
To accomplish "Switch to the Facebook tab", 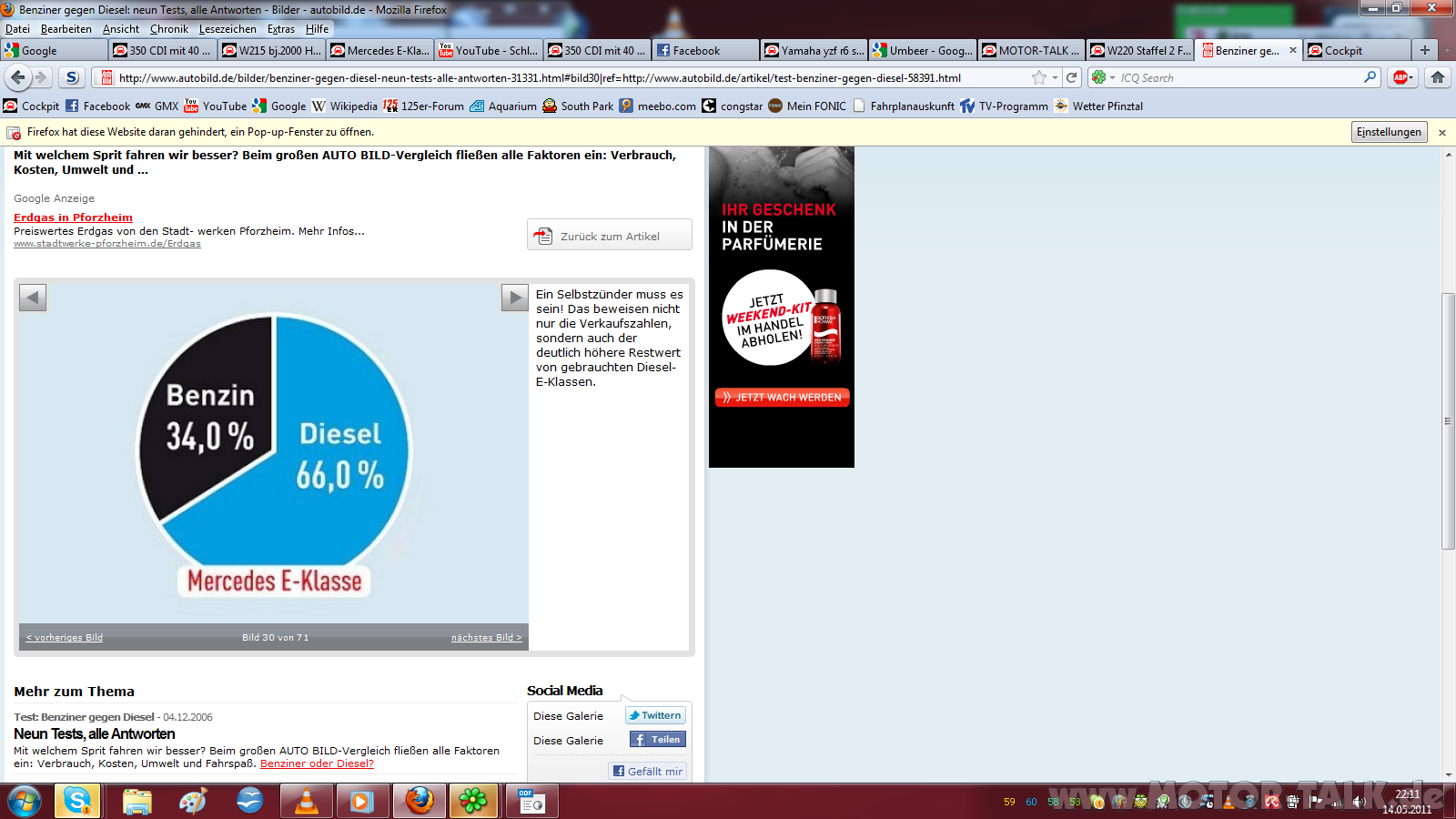I will [705, 50].
